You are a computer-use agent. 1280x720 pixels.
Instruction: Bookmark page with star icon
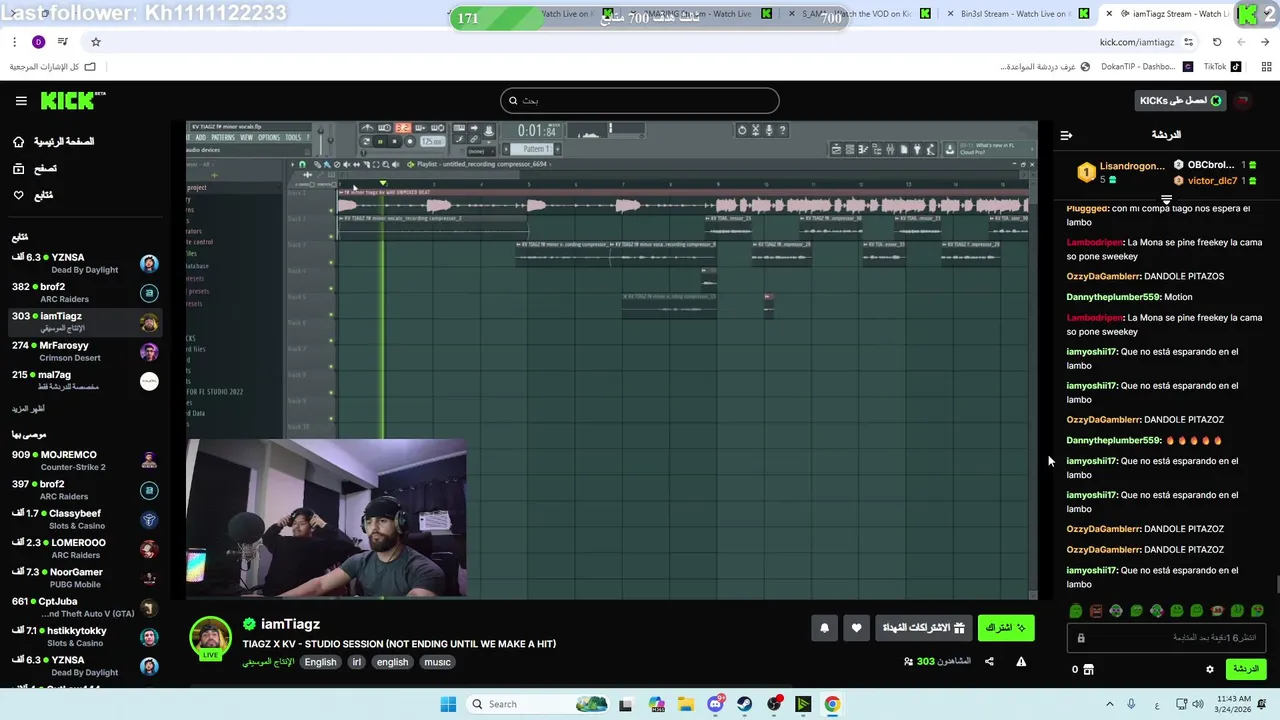pyautogui.click(x=96, y=42)
